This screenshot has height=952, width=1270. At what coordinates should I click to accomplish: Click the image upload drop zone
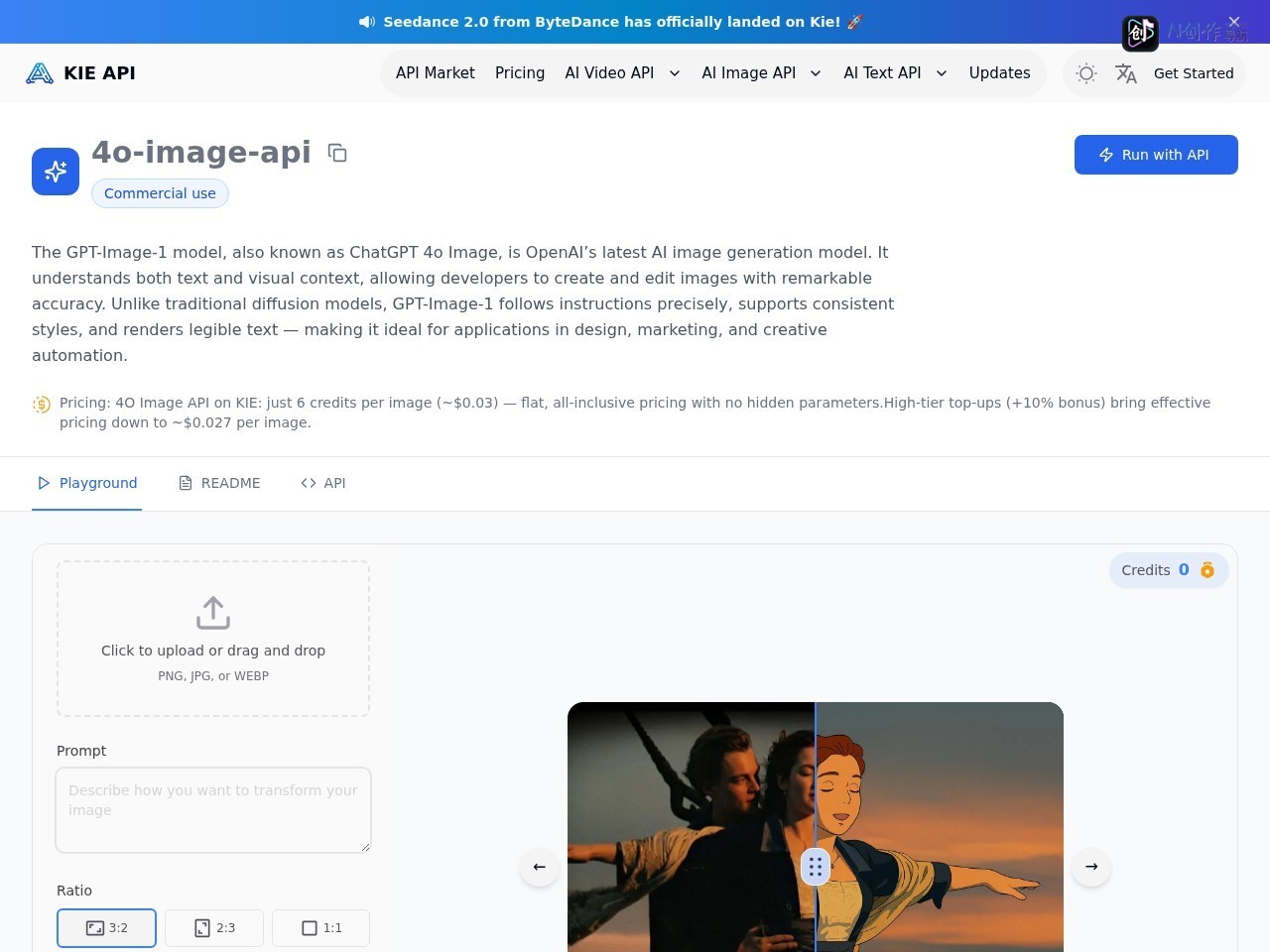pos(213,639)
